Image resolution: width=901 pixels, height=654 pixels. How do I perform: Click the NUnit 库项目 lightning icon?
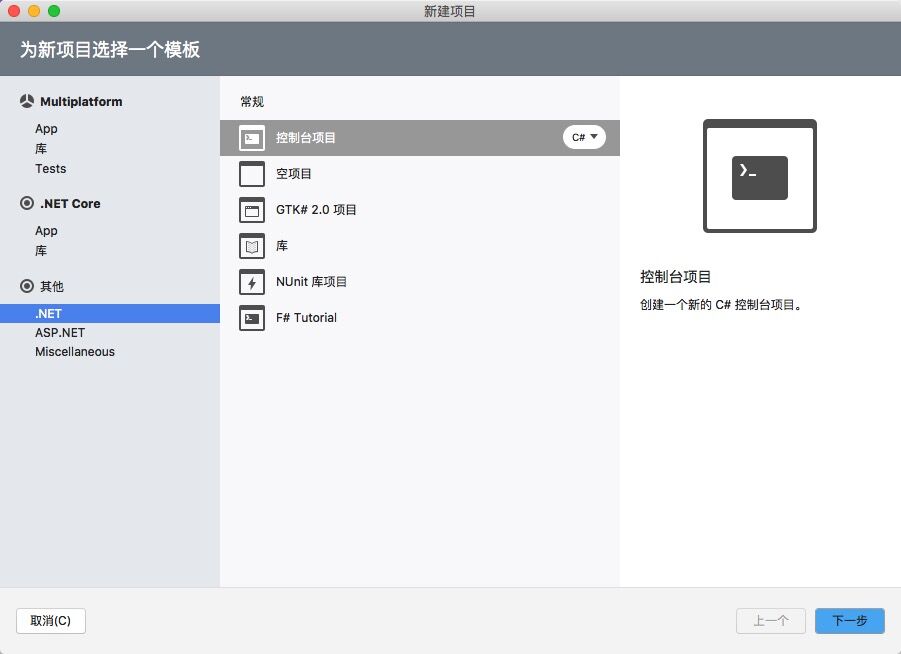tap(252, 282)
